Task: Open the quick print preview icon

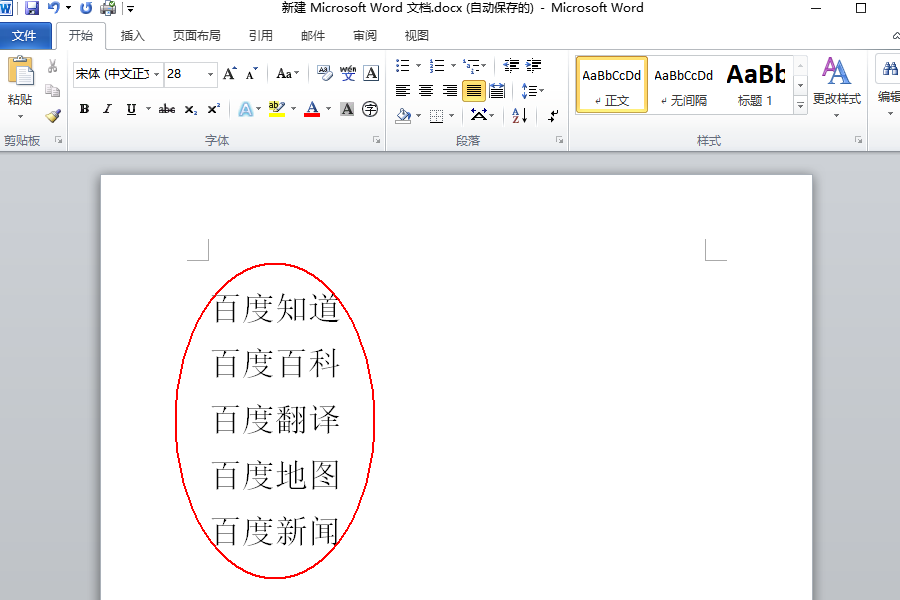Action: 108,8
